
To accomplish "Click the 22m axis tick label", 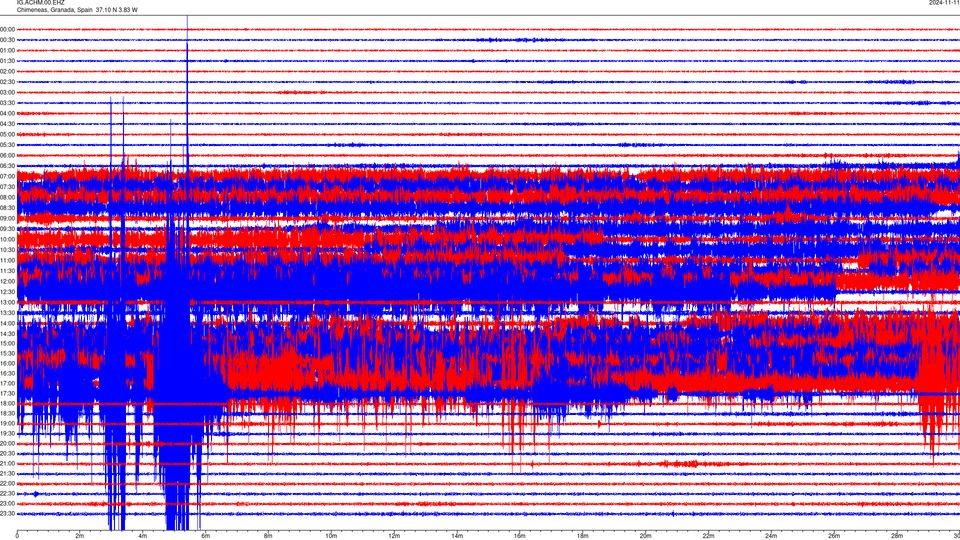I will point(708,536).
